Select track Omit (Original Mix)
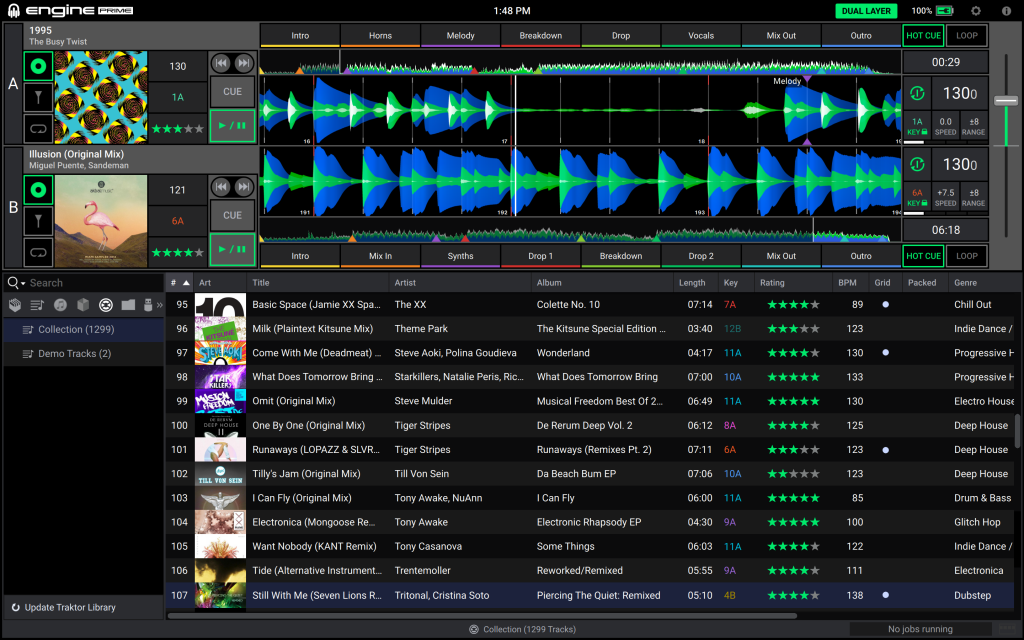1024x640 pixels. point(293,401)
